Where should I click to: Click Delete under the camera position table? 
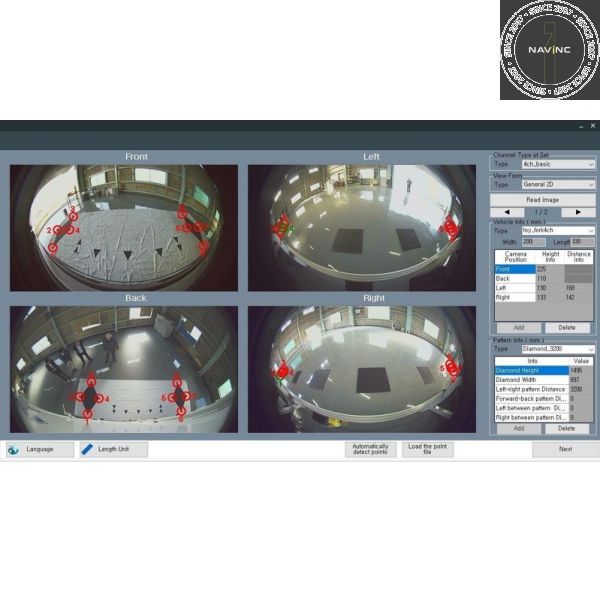point(567,327)
